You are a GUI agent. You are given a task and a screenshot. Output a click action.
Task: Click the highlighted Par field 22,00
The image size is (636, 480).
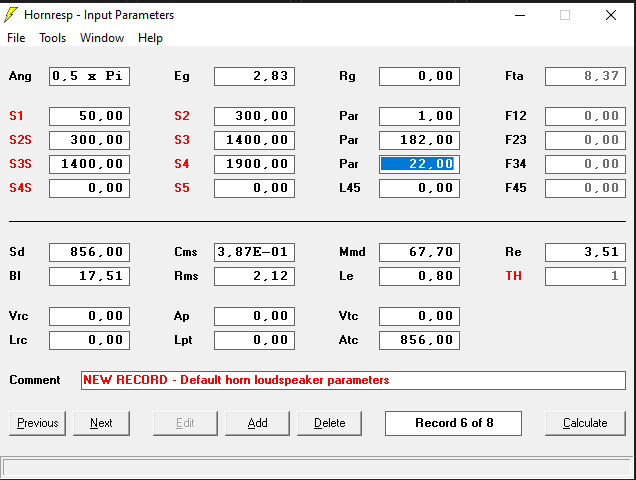419,164
